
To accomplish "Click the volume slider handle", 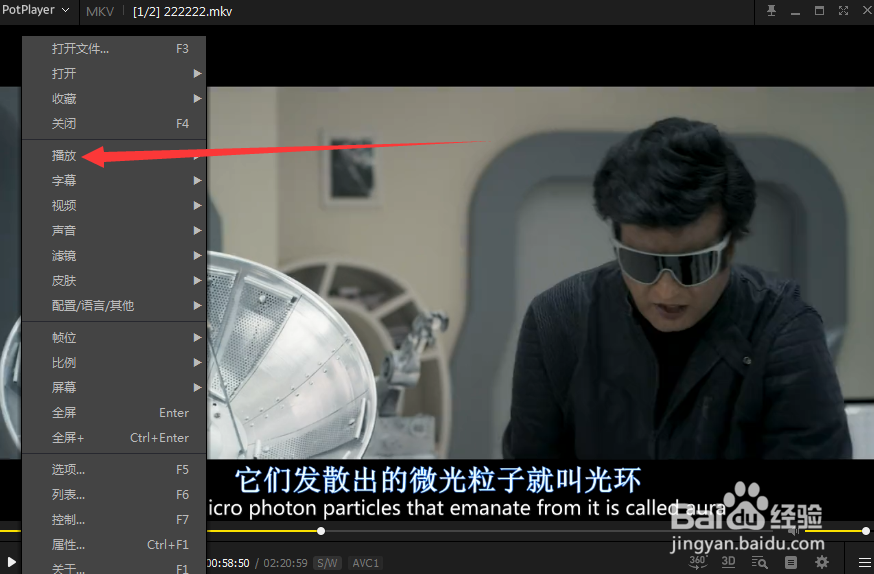I will [866, 531].
